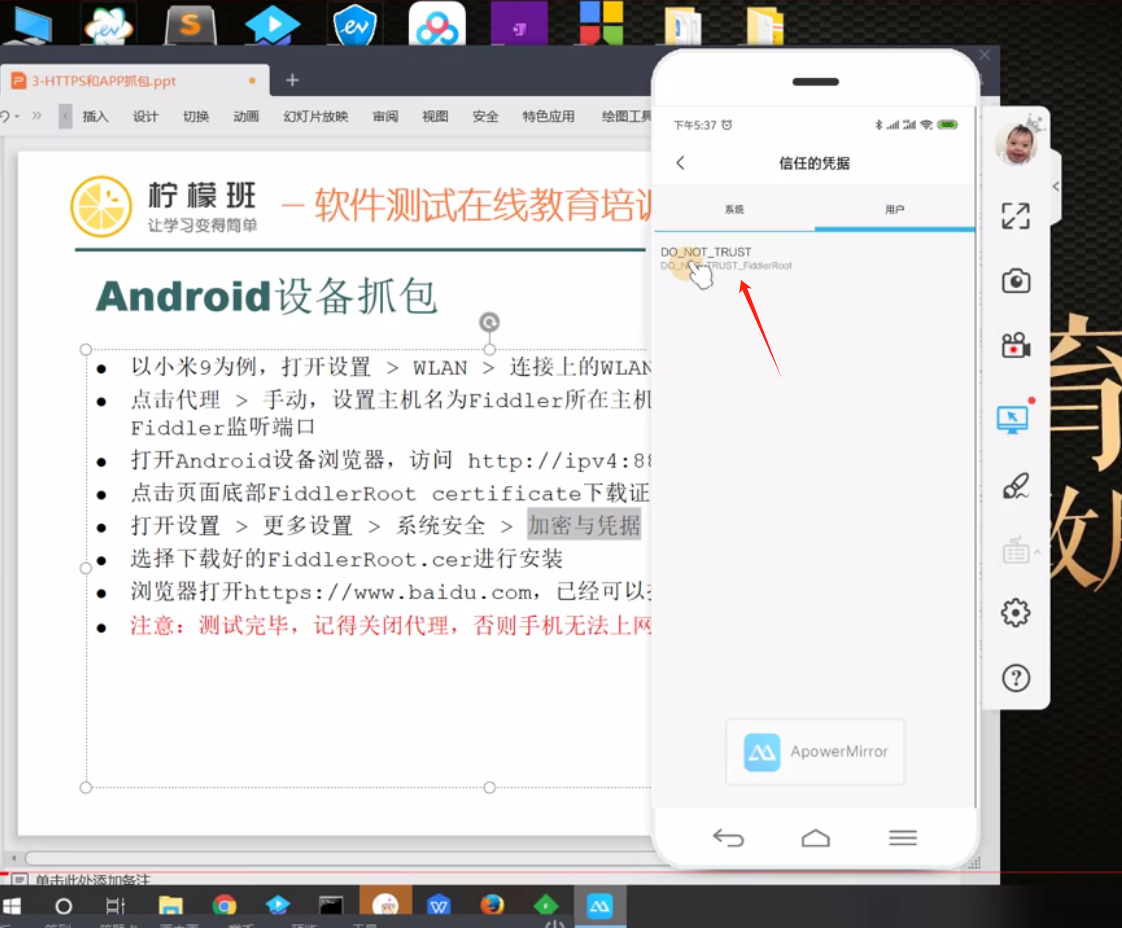
Task: Open the 特色应用 ribbon menu
Action: tap(548, 117)
